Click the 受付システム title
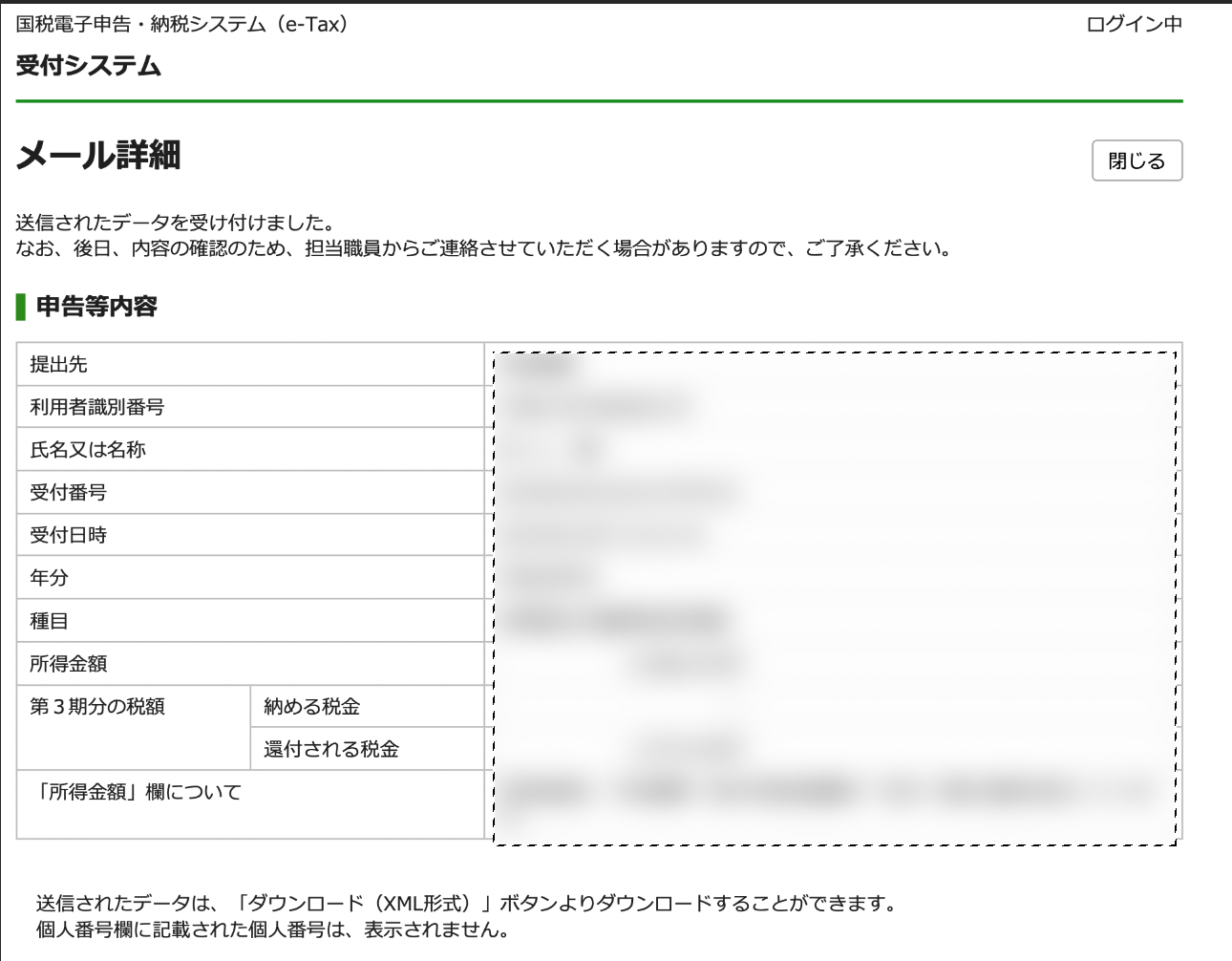This screenshot has height=961, width=1232. [x=89, y=66]
